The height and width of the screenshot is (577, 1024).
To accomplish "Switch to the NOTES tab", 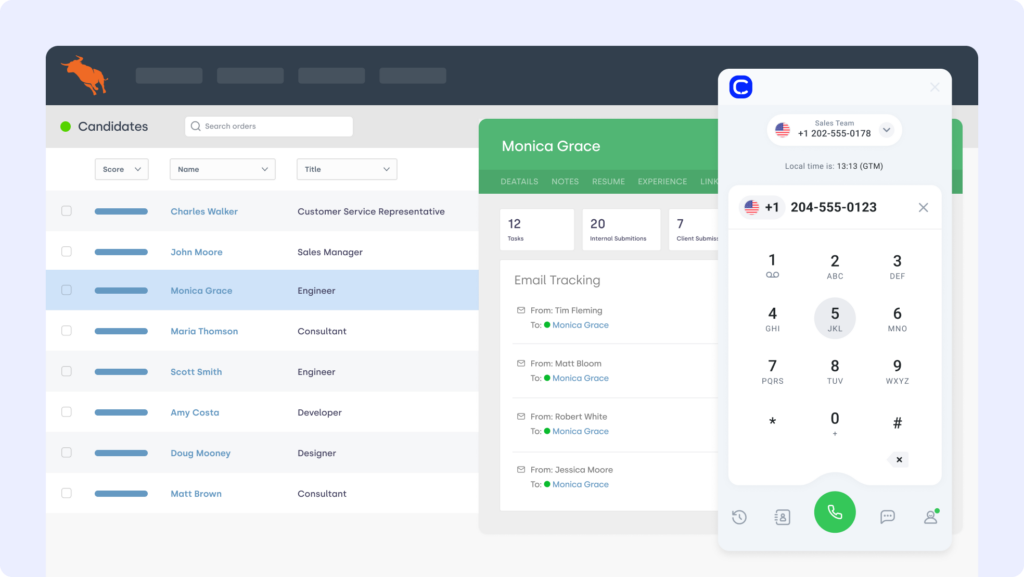I will [565, 181].
